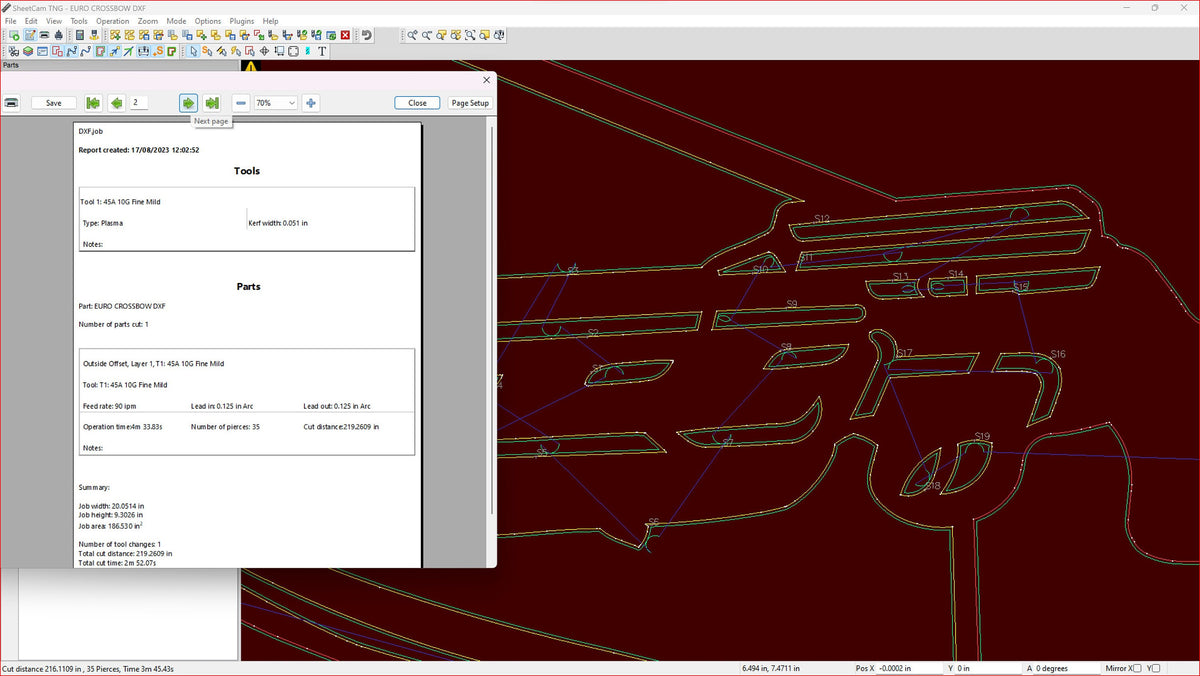1200x676 pixels.
Task: Open the Edit menu
Action: tap(32, 21)
